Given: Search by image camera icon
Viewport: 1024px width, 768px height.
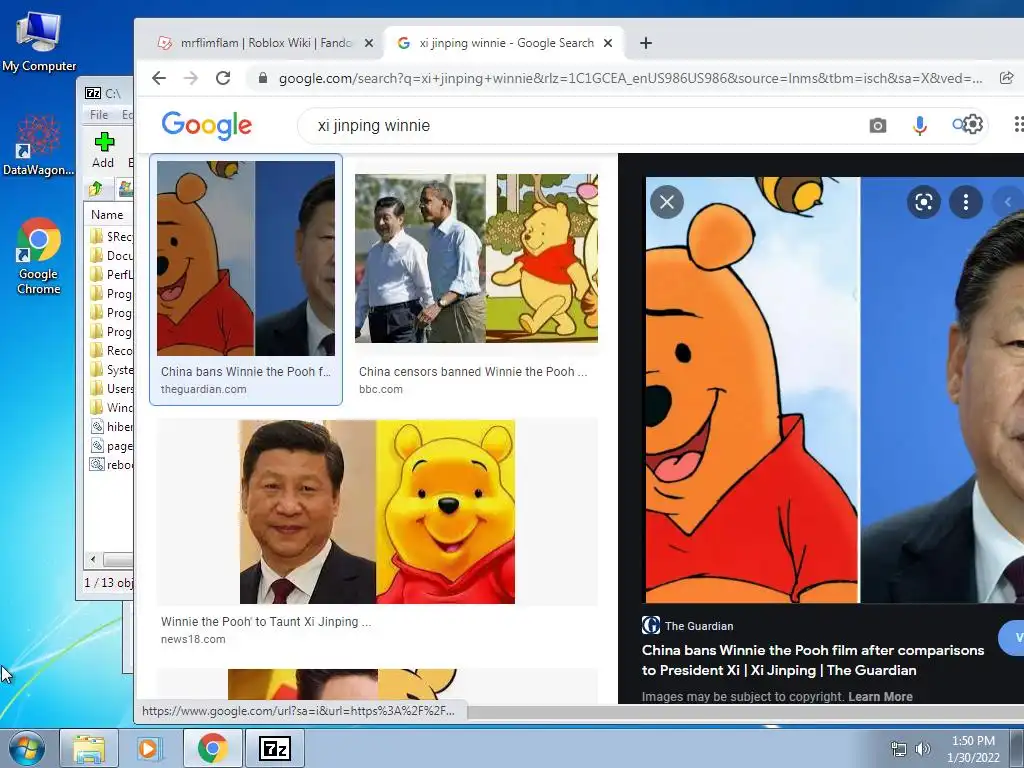Looking at the screenshot, I should pos(878,125).
